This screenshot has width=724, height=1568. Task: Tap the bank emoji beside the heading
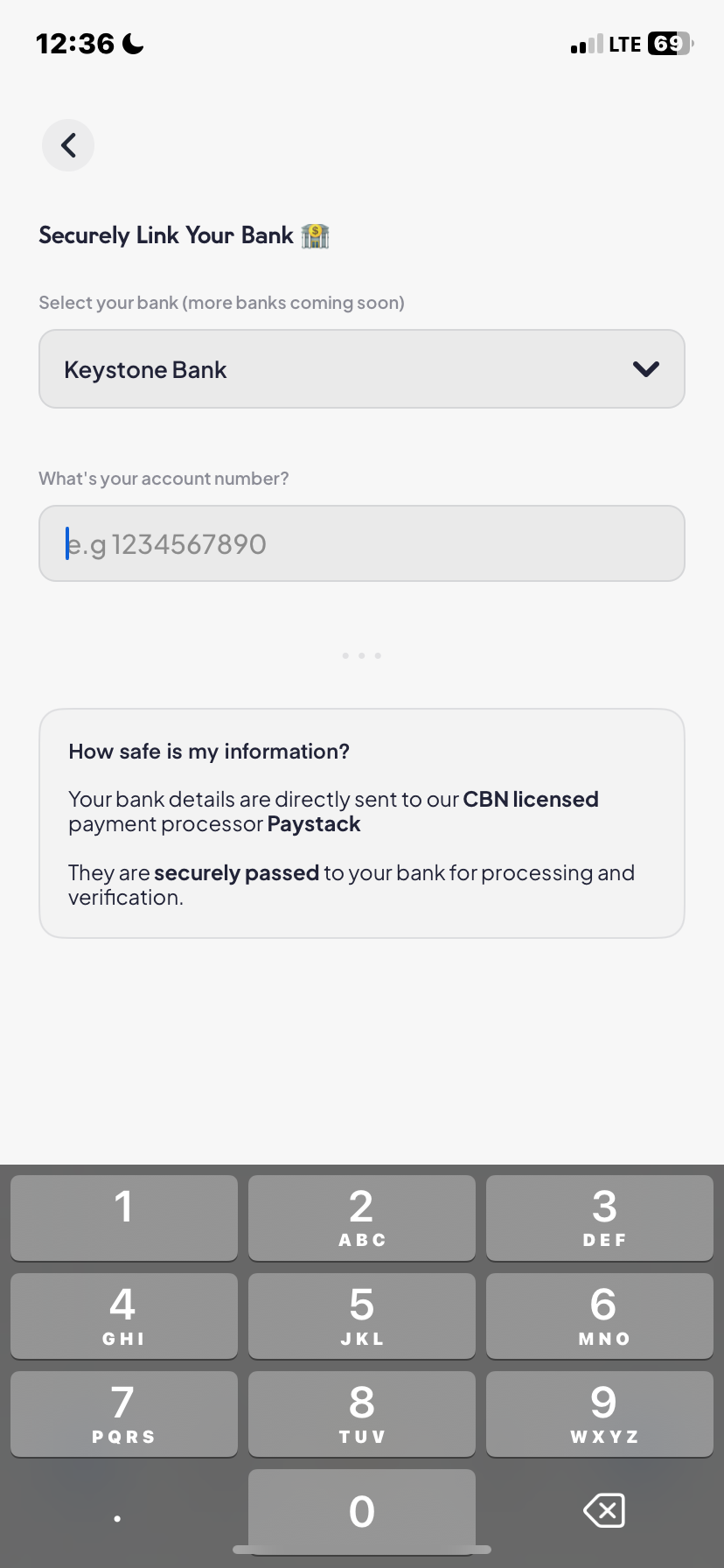point(315,235)
